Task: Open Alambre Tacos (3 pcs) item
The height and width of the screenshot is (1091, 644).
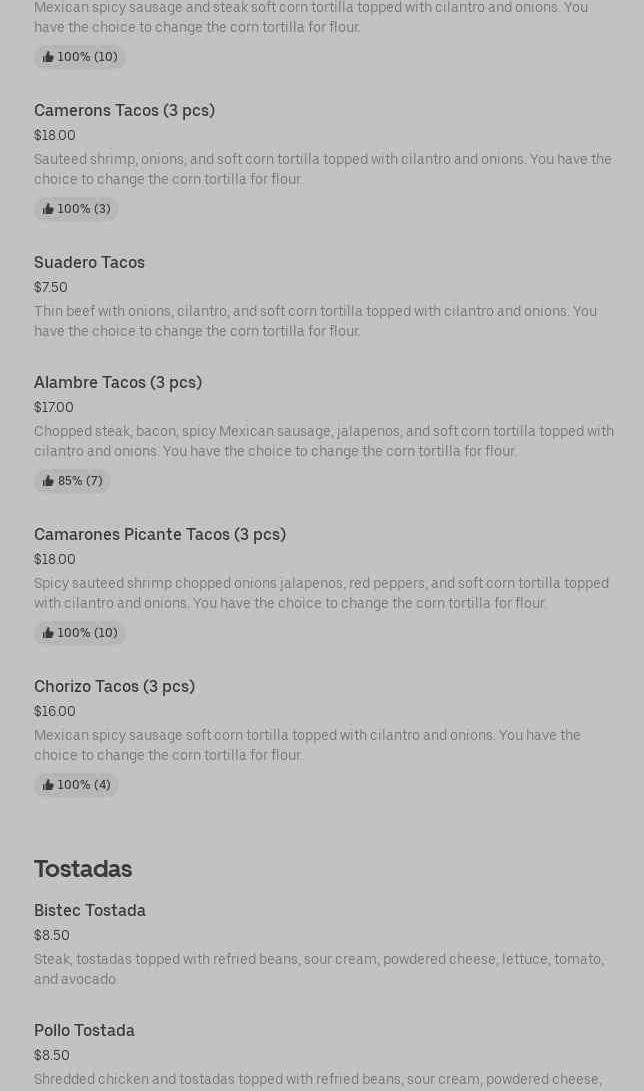Action: pos(118,382)
